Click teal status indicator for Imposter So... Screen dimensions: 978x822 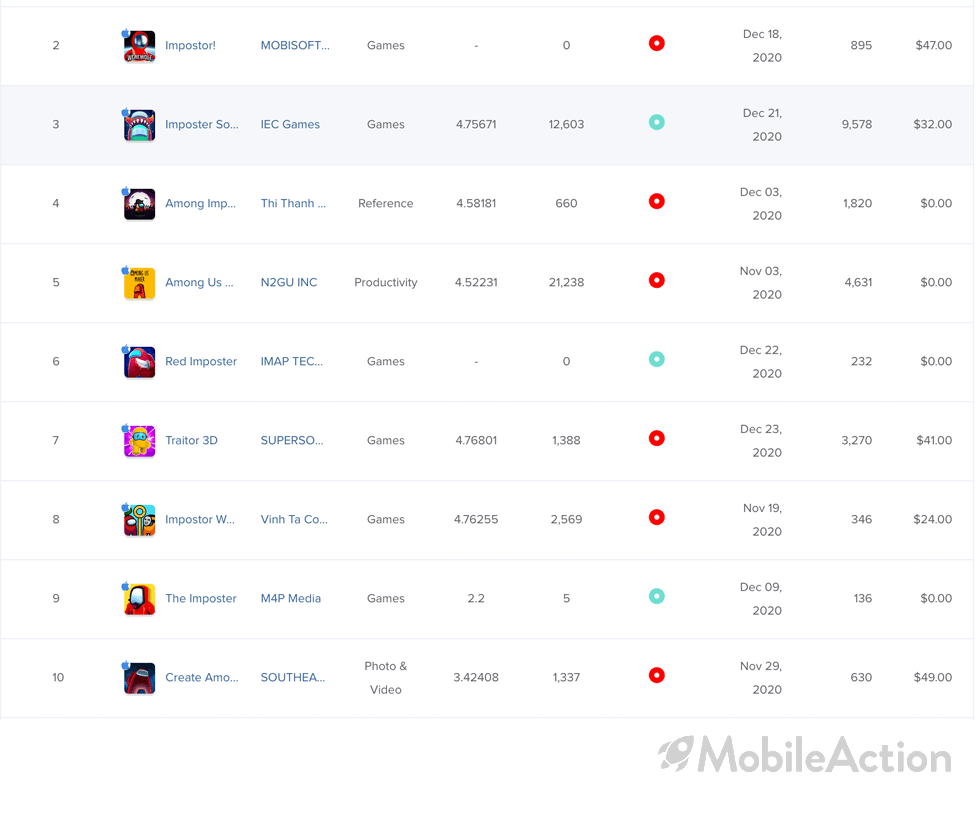tap(656, 122)
